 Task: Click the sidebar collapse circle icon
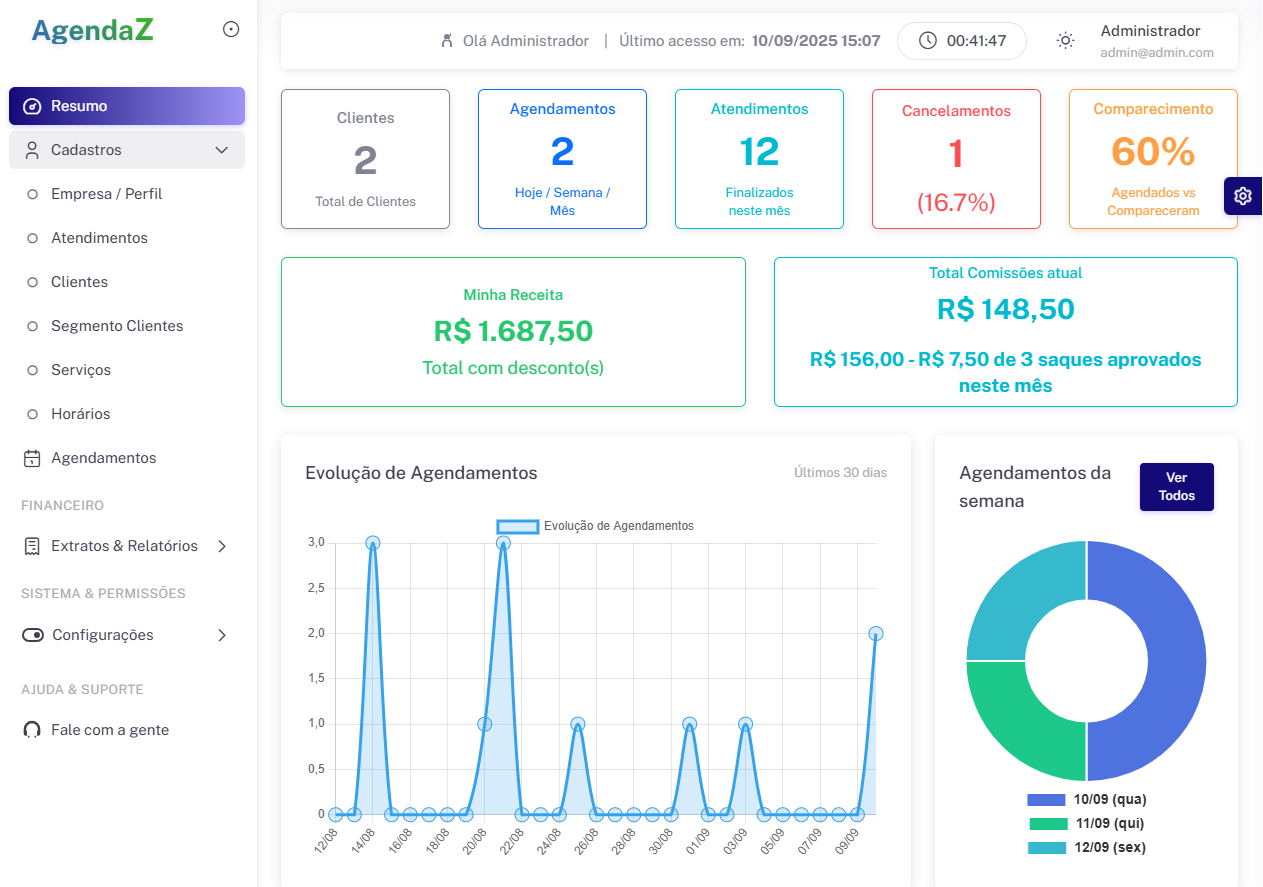click(231, 30)
